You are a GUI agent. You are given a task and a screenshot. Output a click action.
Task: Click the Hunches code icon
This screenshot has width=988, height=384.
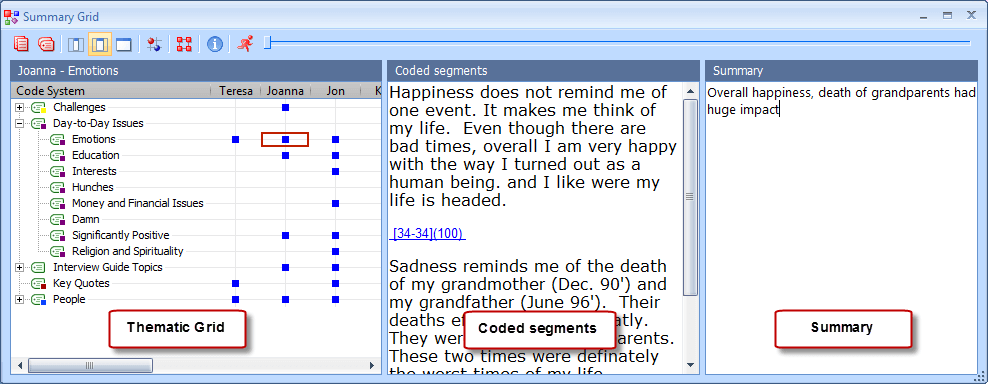pos(58,188)
